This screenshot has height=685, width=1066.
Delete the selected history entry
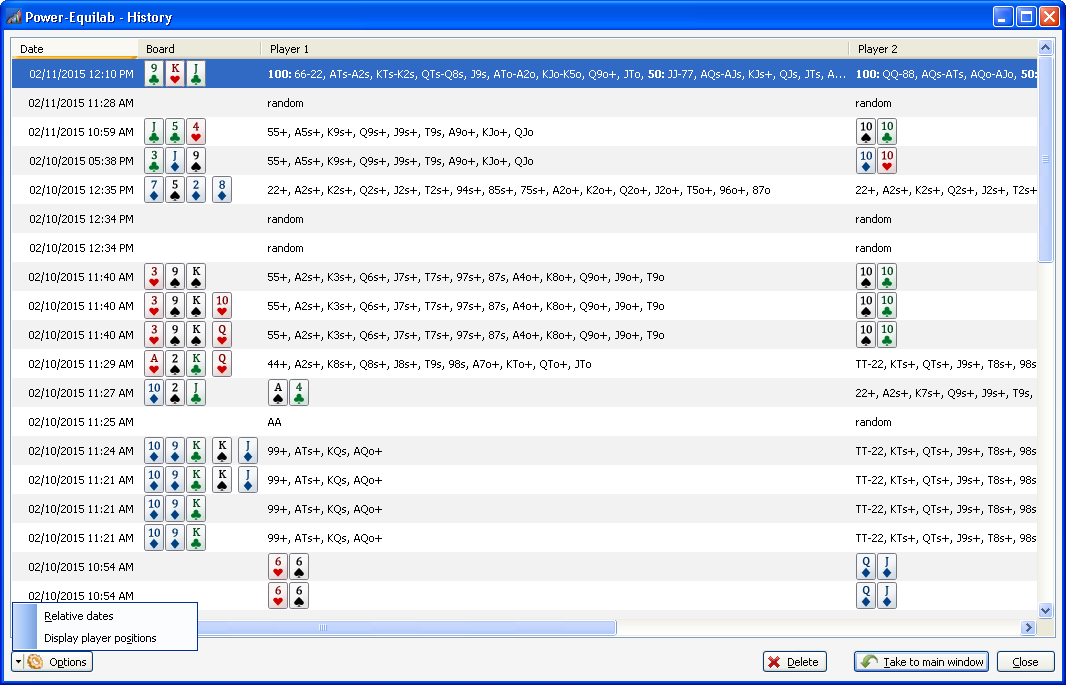[795, 661]
